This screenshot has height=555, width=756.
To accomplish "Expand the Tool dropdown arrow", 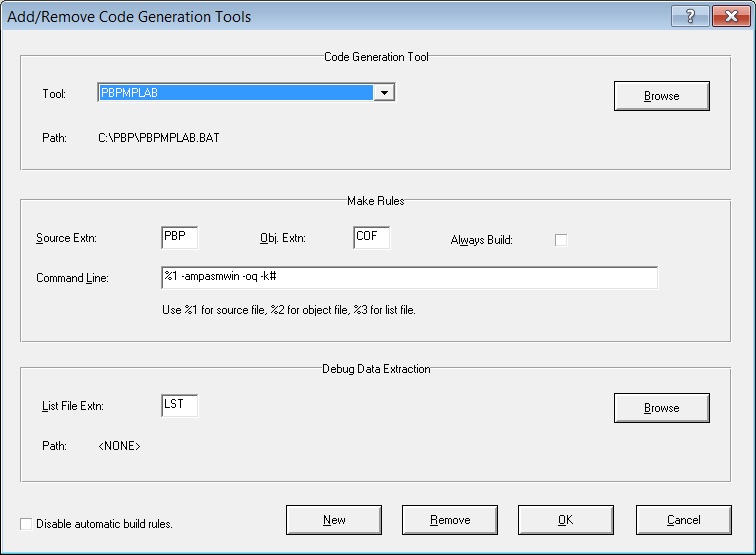I will [x=385, y=93].
